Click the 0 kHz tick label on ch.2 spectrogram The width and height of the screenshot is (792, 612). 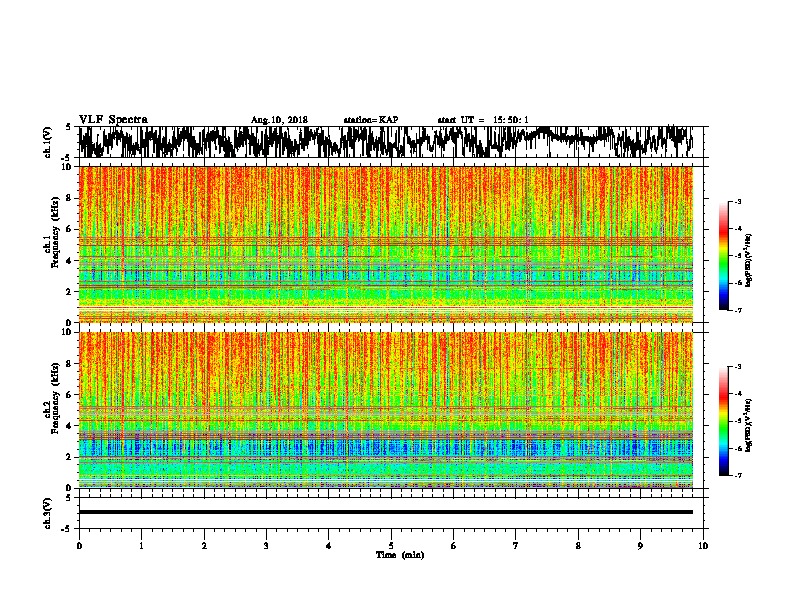pyautogui.click(x=70, y=488)
